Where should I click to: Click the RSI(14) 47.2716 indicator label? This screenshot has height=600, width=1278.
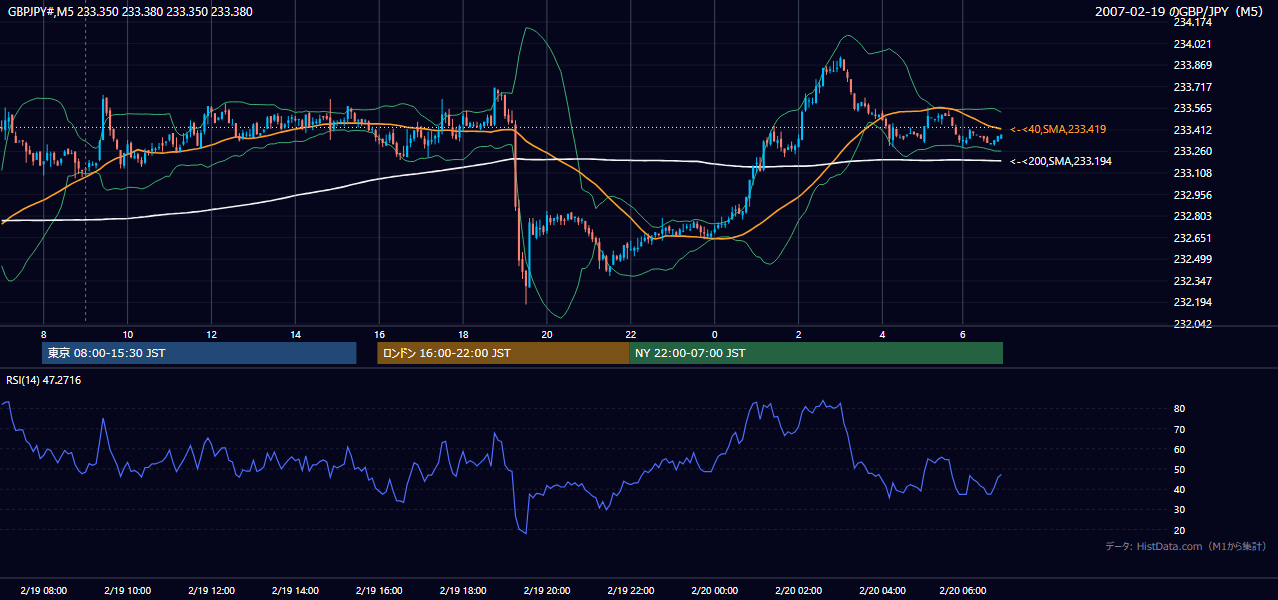[44, 380]
